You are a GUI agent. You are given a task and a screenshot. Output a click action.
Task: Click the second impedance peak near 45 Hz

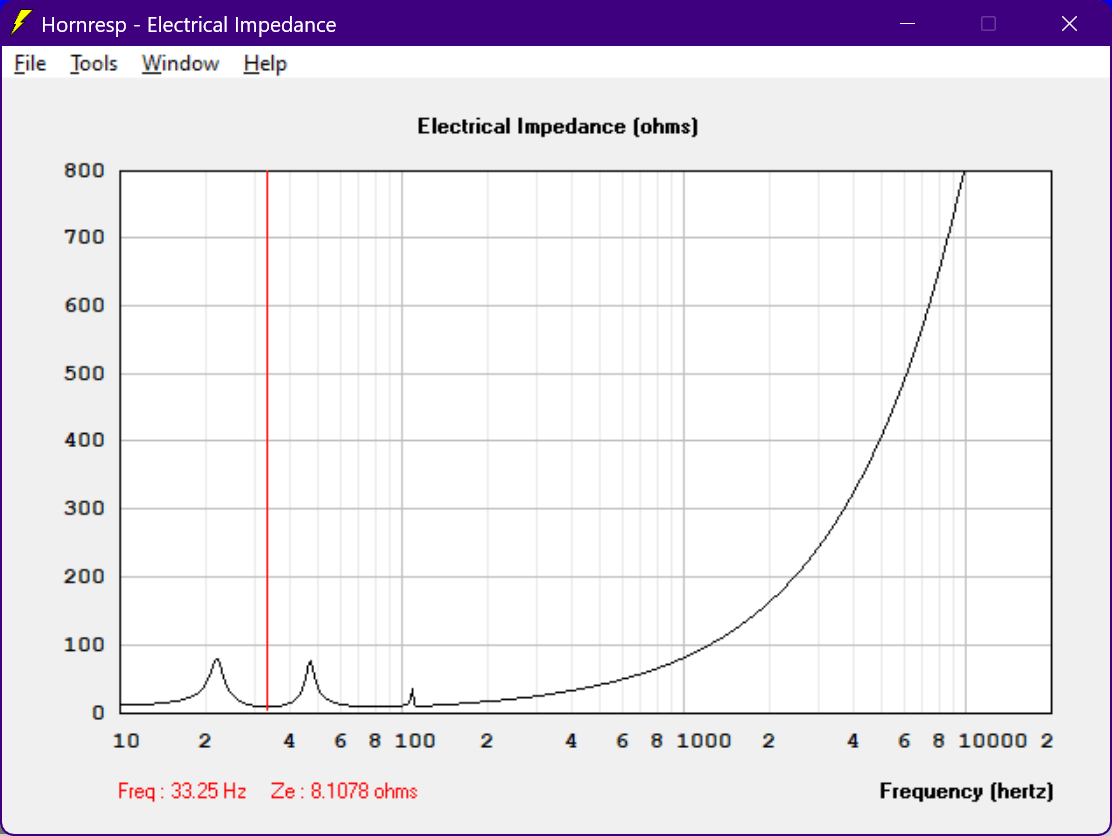coord(310,664)
